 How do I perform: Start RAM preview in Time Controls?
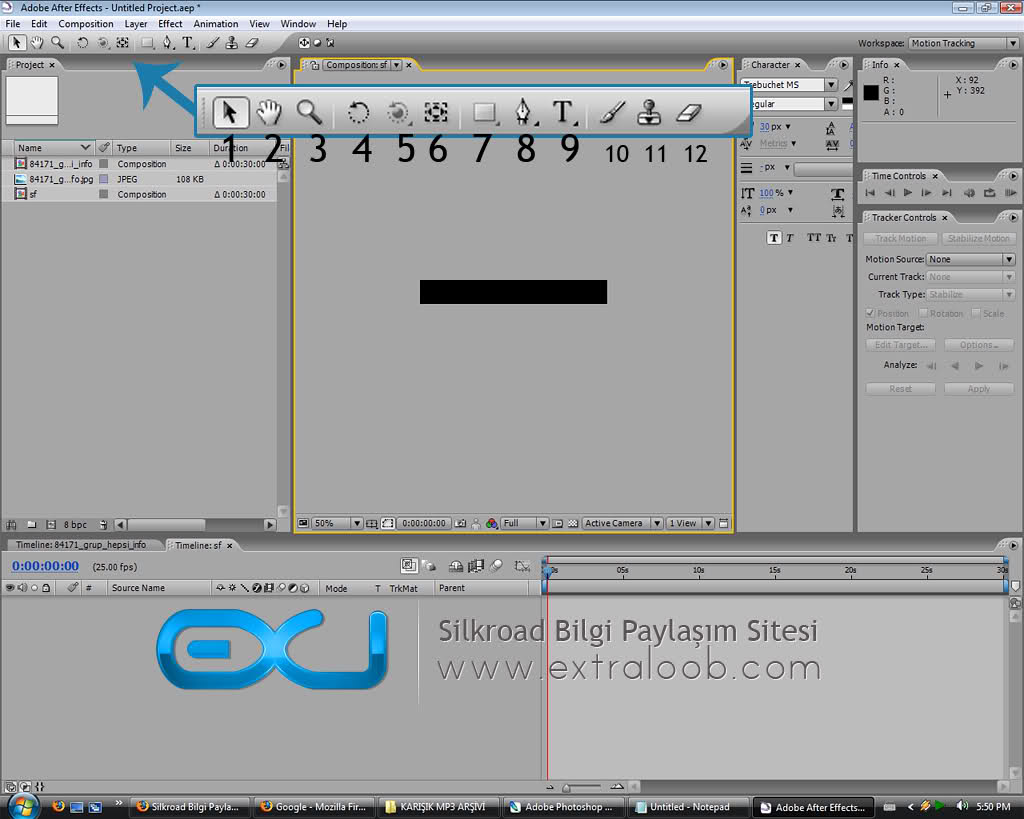(1010, 193)
